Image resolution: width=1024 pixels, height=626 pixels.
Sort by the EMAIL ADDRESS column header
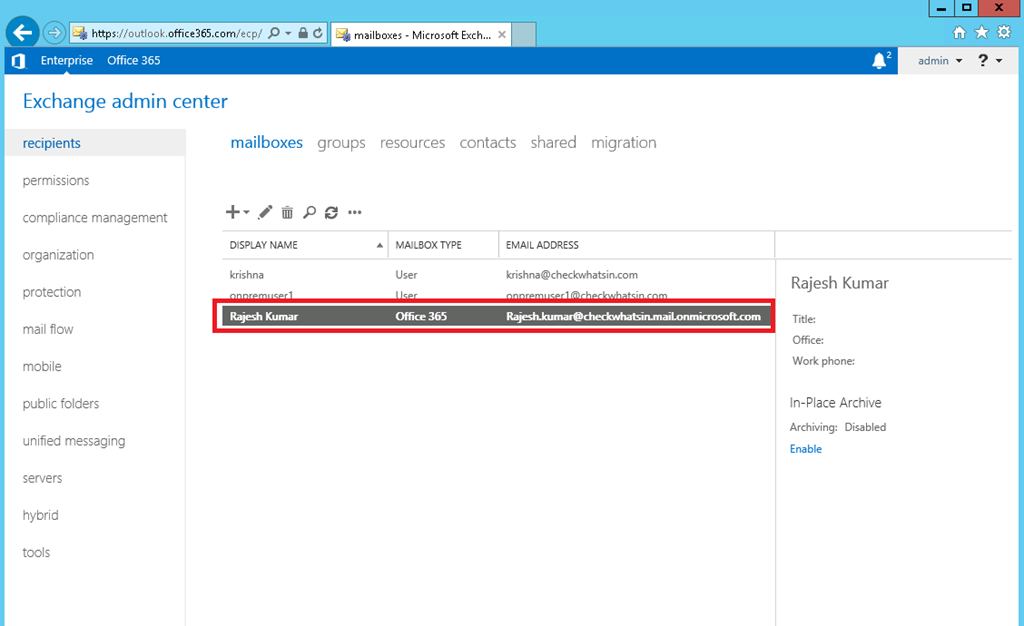point(637,245)
